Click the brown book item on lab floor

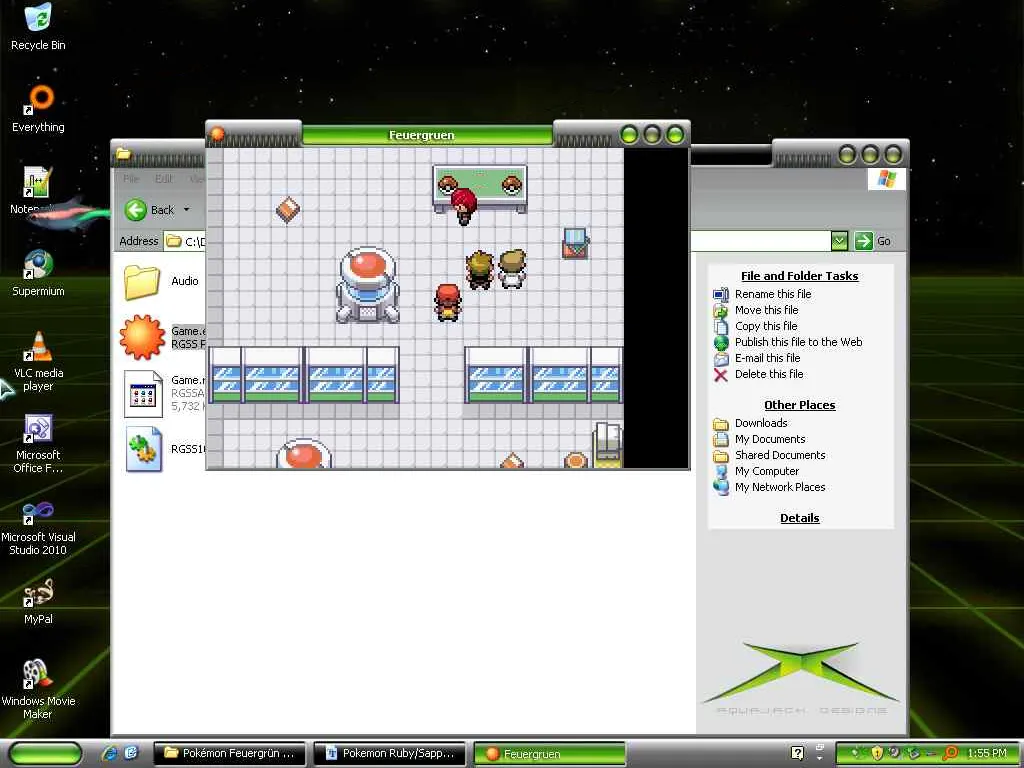[287, 210]
